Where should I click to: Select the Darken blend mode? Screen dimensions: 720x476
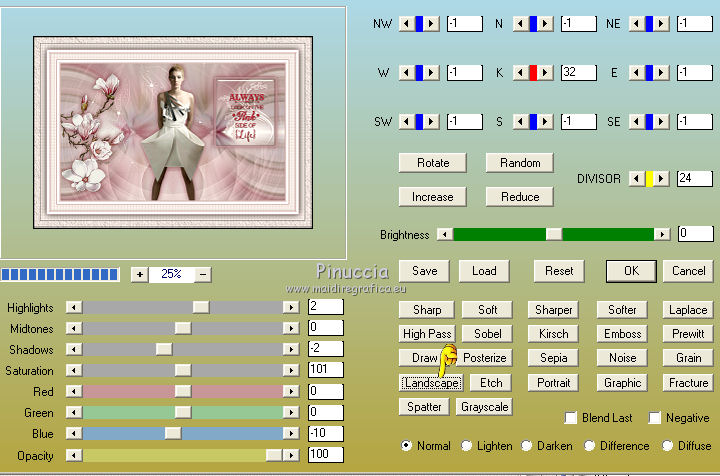pos(526,445)
